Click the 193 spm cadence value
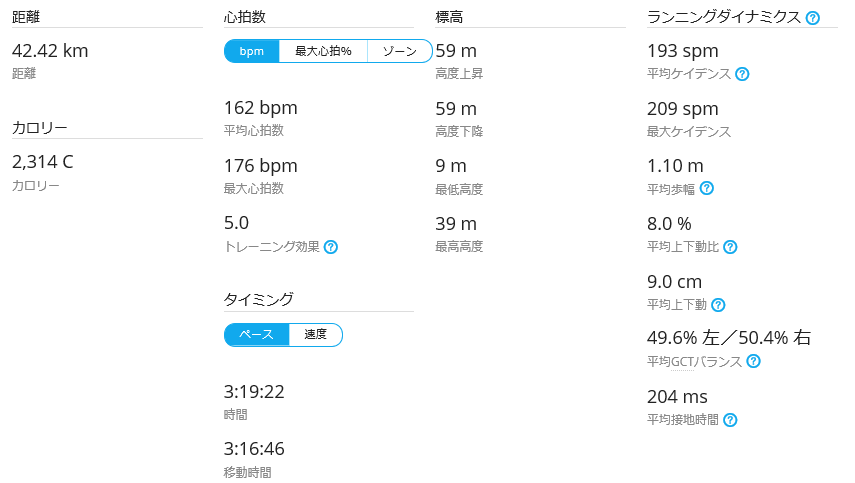The width and height of the screenshot is (855, 483). tap(683, 51)
